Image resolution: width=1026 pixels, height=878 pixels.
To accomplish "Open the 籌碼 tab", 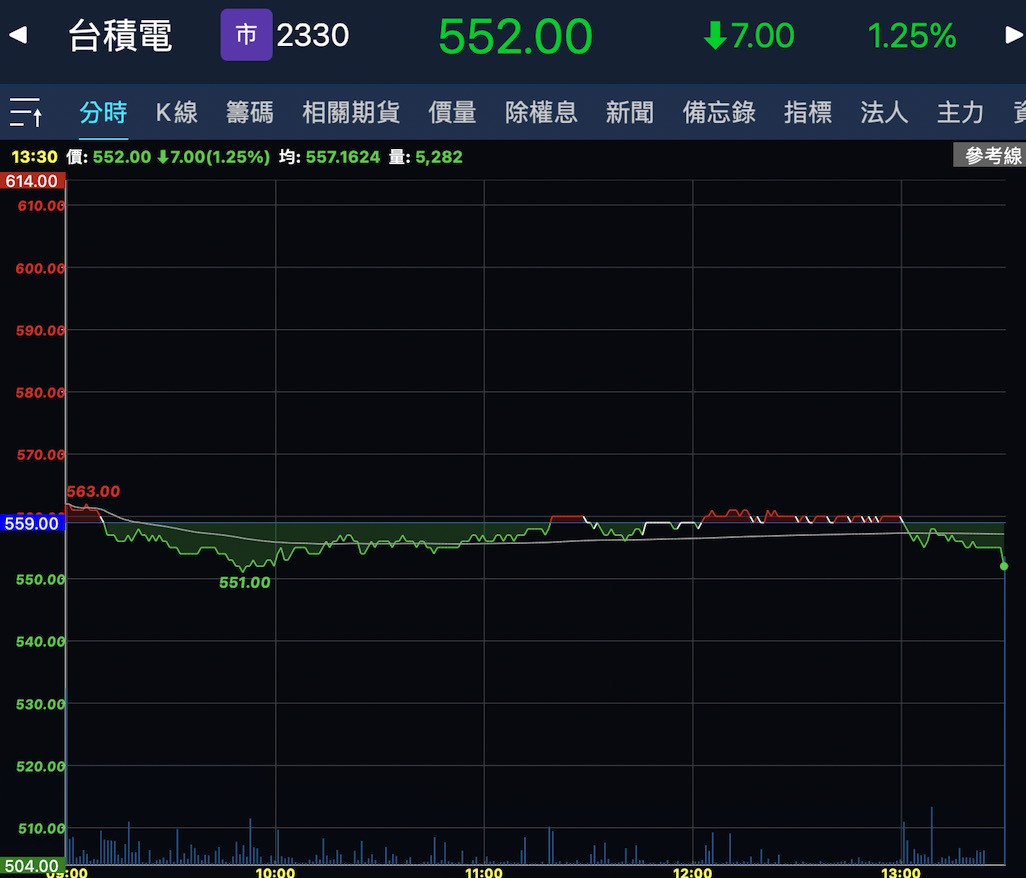I will click(x=250, y=112).
